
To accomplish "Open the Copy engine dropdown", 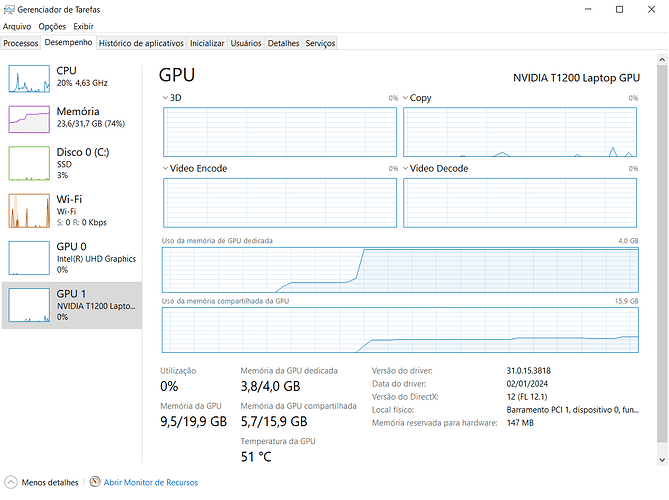I will point(405,98).
